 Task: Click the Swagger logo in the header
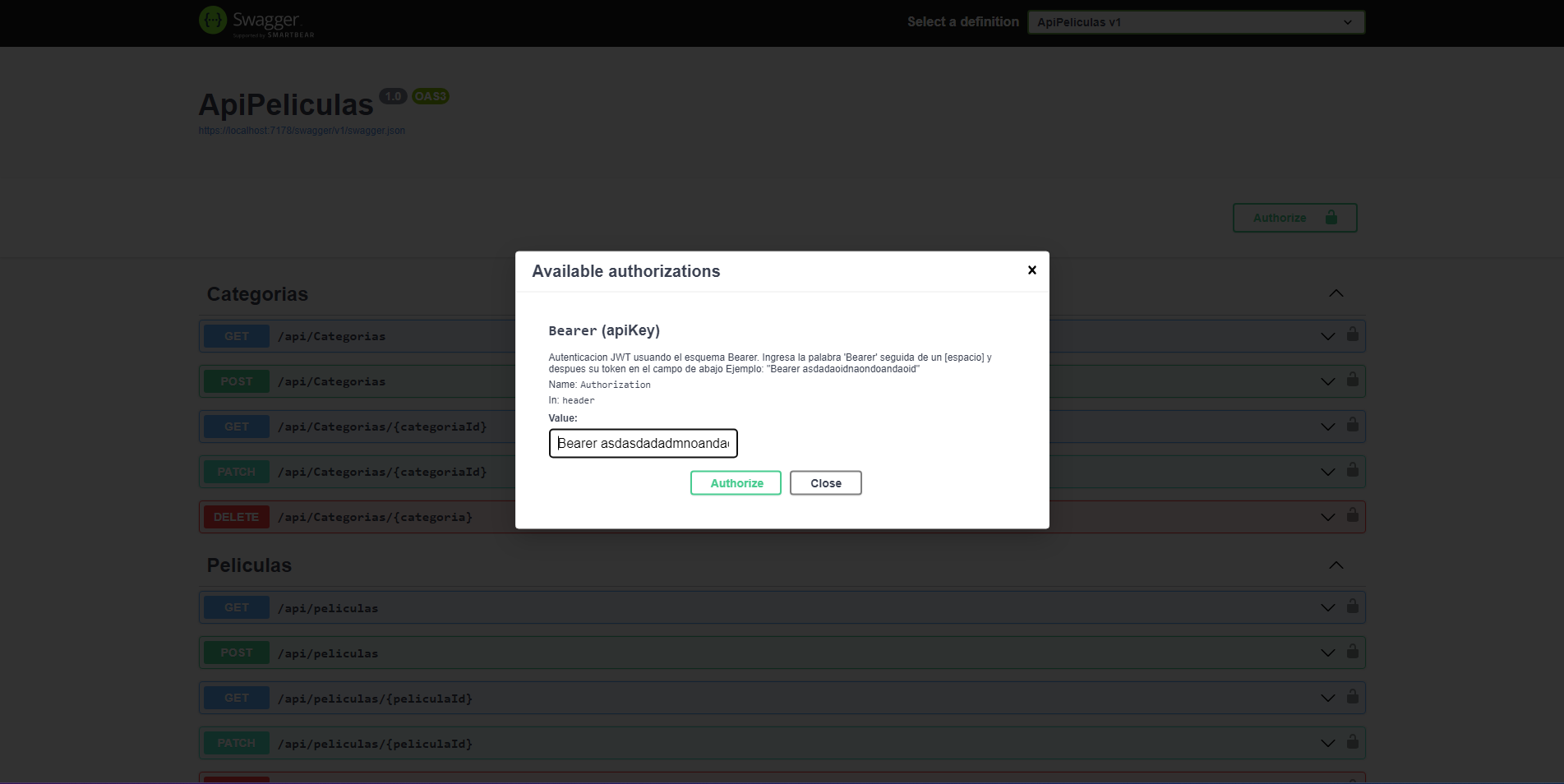[256, 21]
